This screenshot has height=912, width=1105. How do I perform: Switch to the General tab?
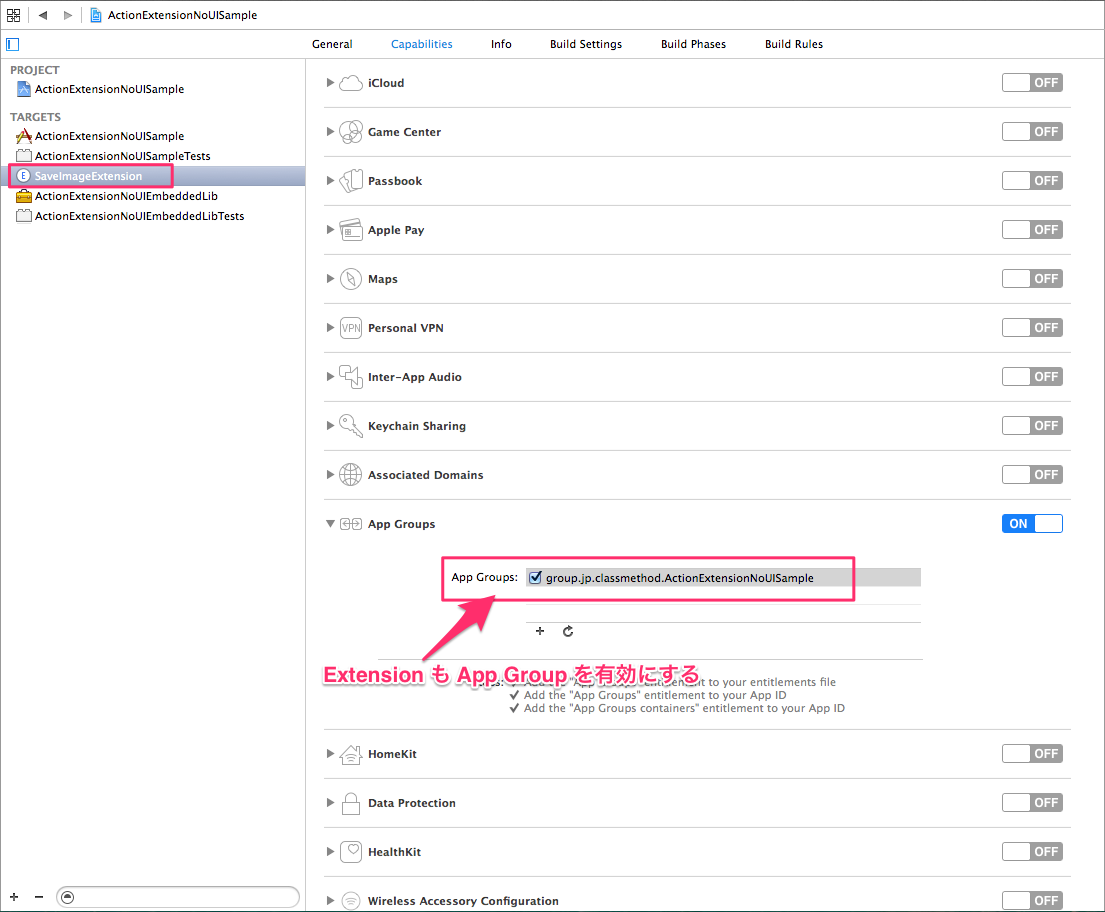point(332,44)
